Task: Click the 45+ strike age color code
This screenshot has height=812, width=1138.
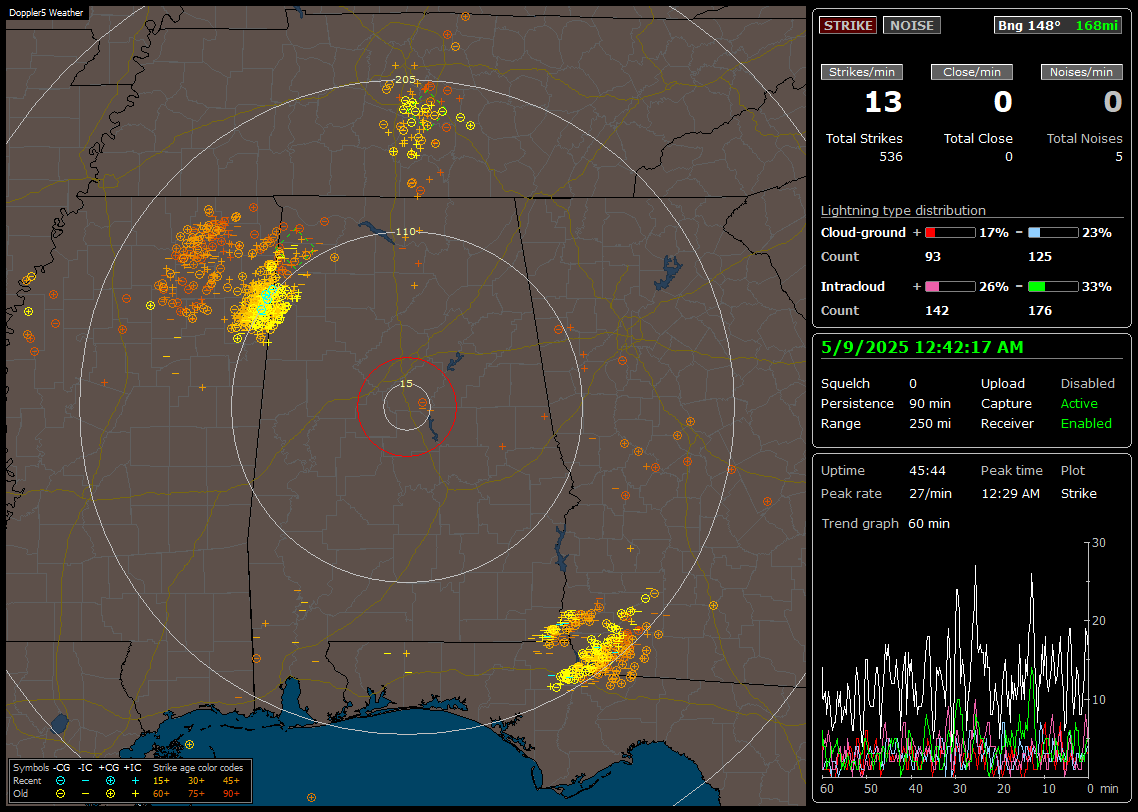Action: [231, 781]
